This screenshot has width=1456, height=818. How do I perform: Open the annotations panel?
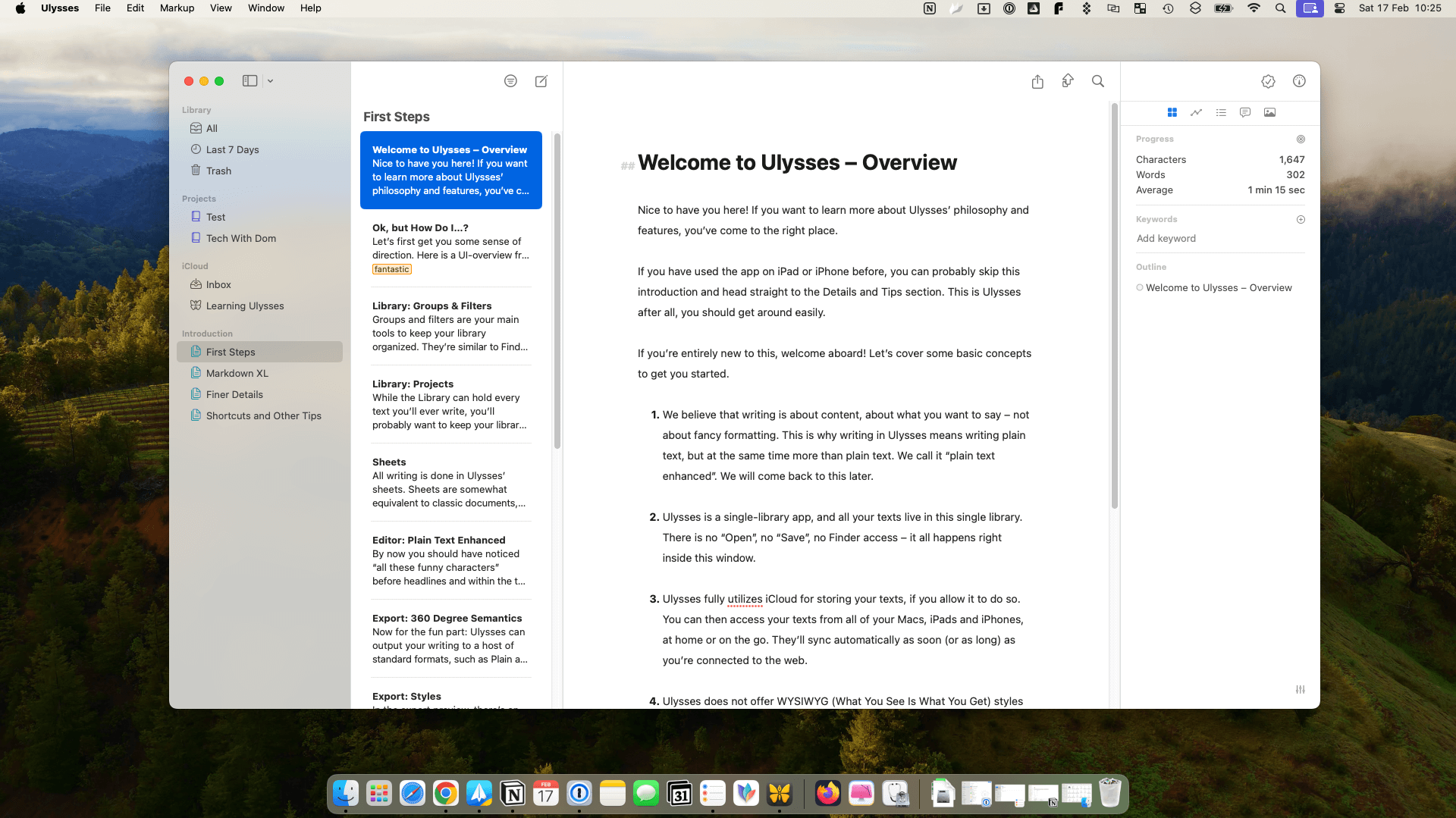coord(1244,112)
